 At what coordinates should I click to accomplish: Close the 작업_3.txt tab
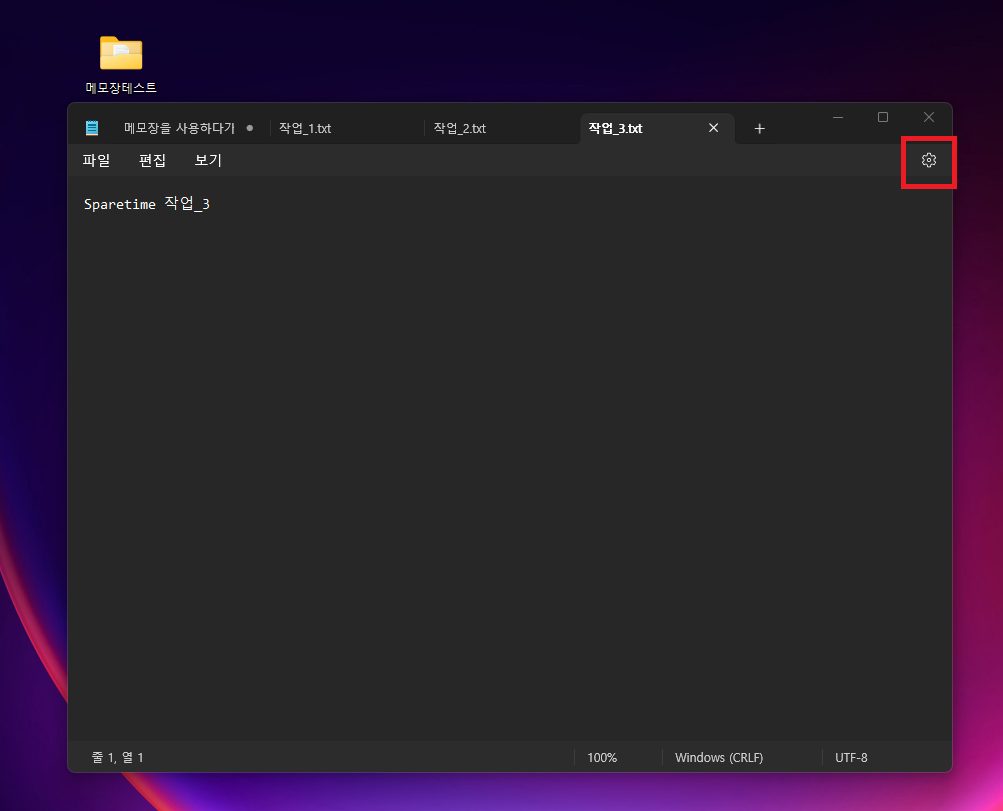[x=713, y=128]
